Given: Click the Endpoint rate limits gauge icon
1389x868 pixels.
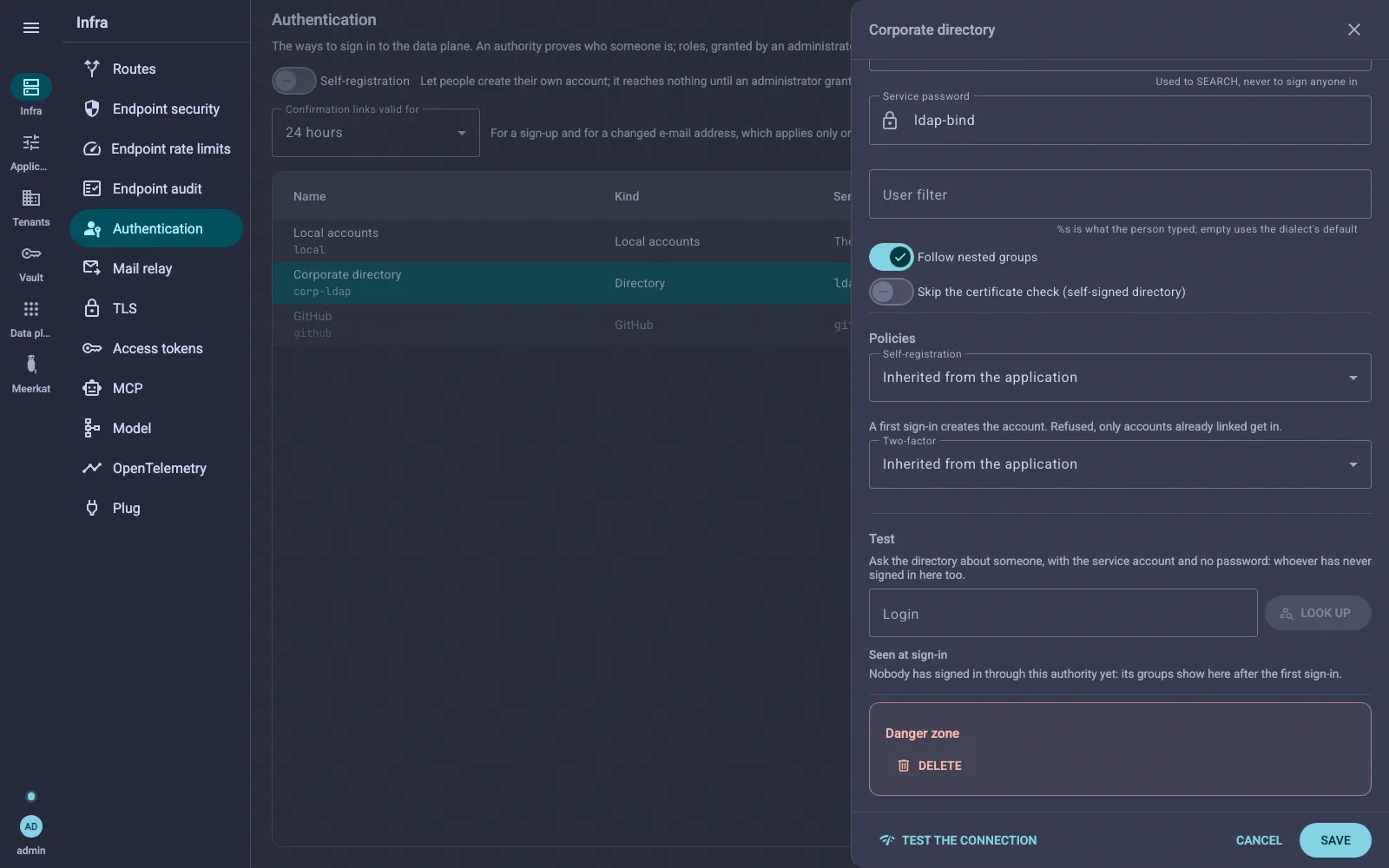Looking at the screenshot, I should [x=92, y=148].
